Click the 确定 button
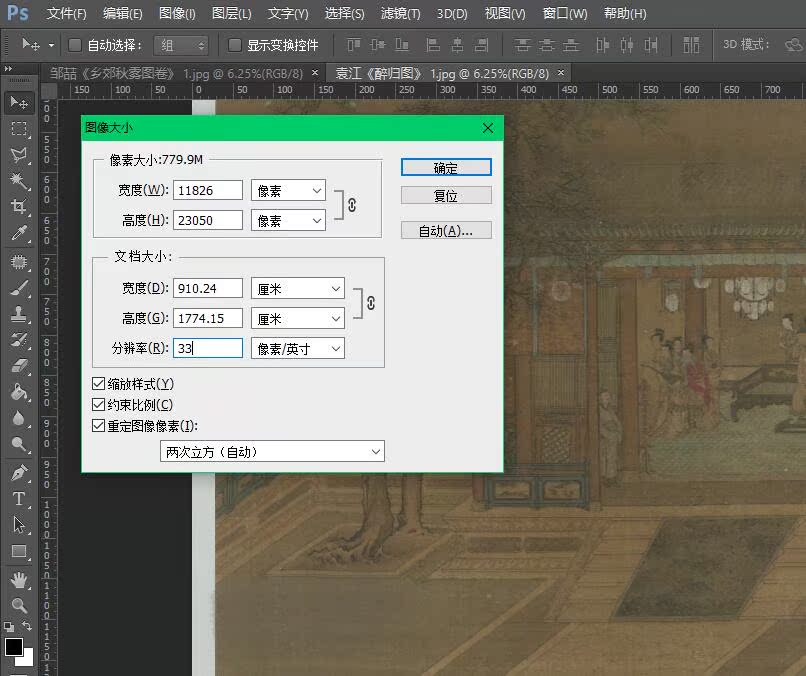 [x=446, y=168]
